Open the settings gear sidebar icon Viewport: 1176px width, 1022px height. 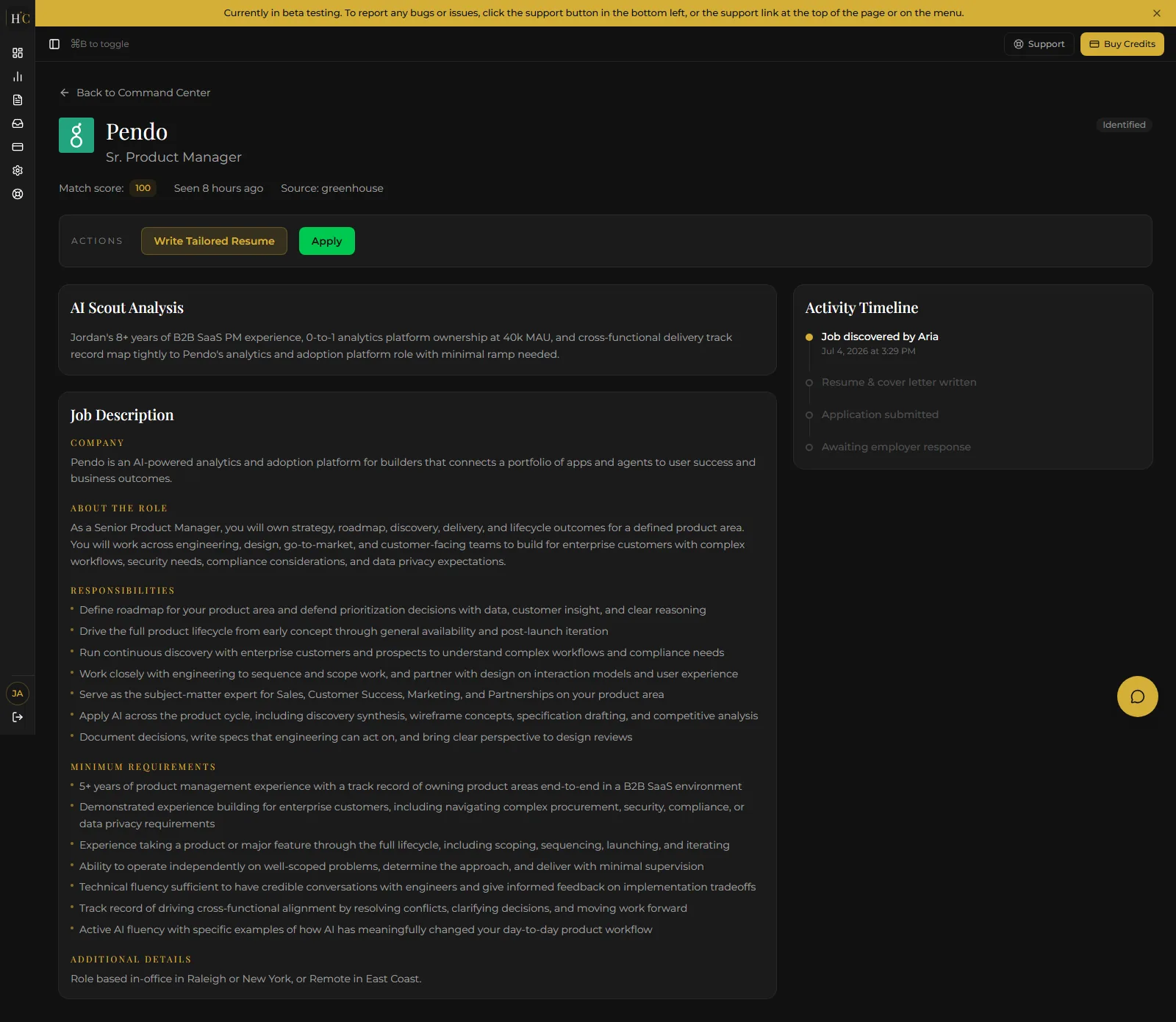[x=18, y=170]
